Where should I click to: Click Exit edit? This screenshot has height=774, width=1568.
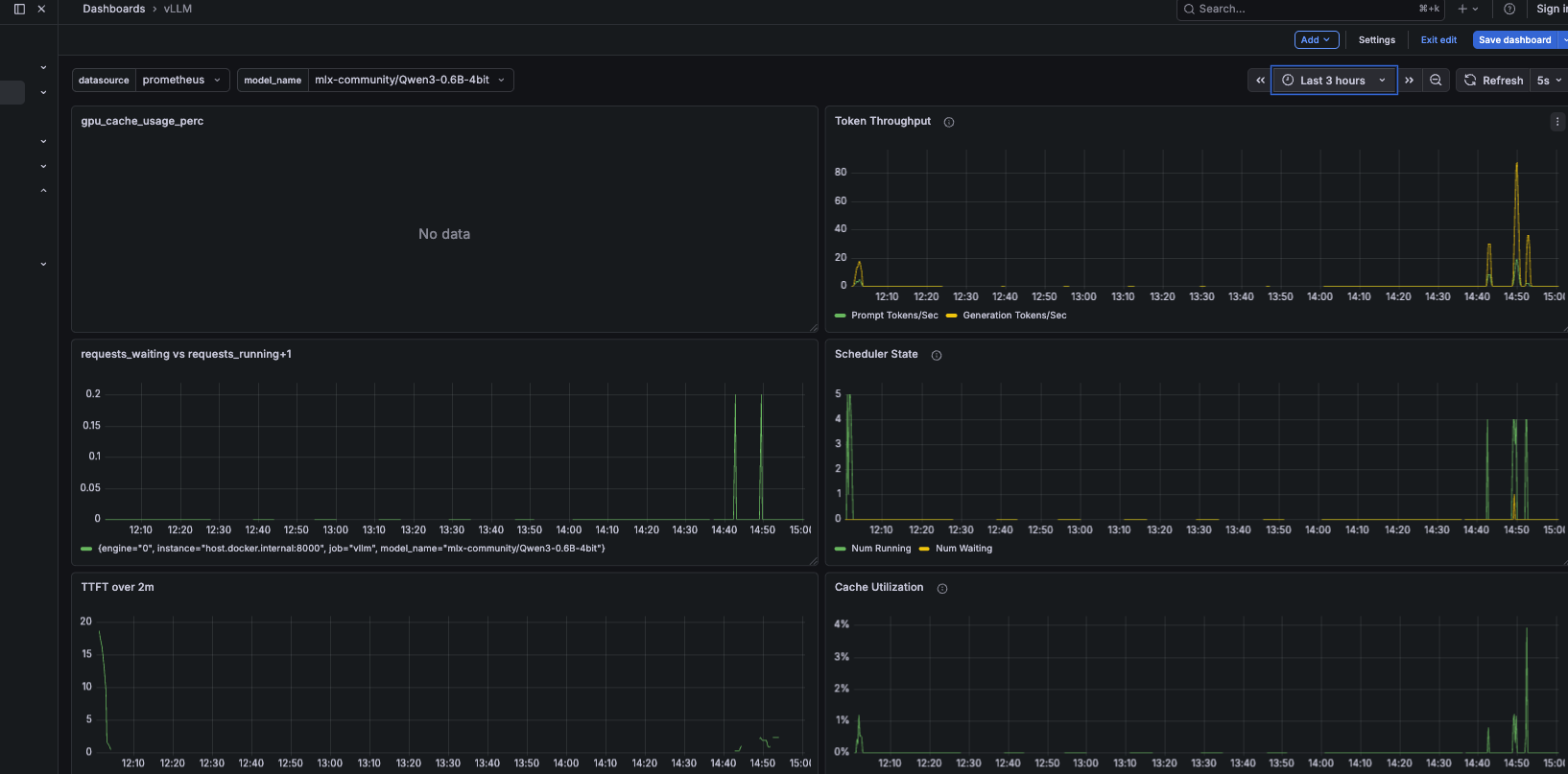pyautogui.click(x=1438, y=39)
